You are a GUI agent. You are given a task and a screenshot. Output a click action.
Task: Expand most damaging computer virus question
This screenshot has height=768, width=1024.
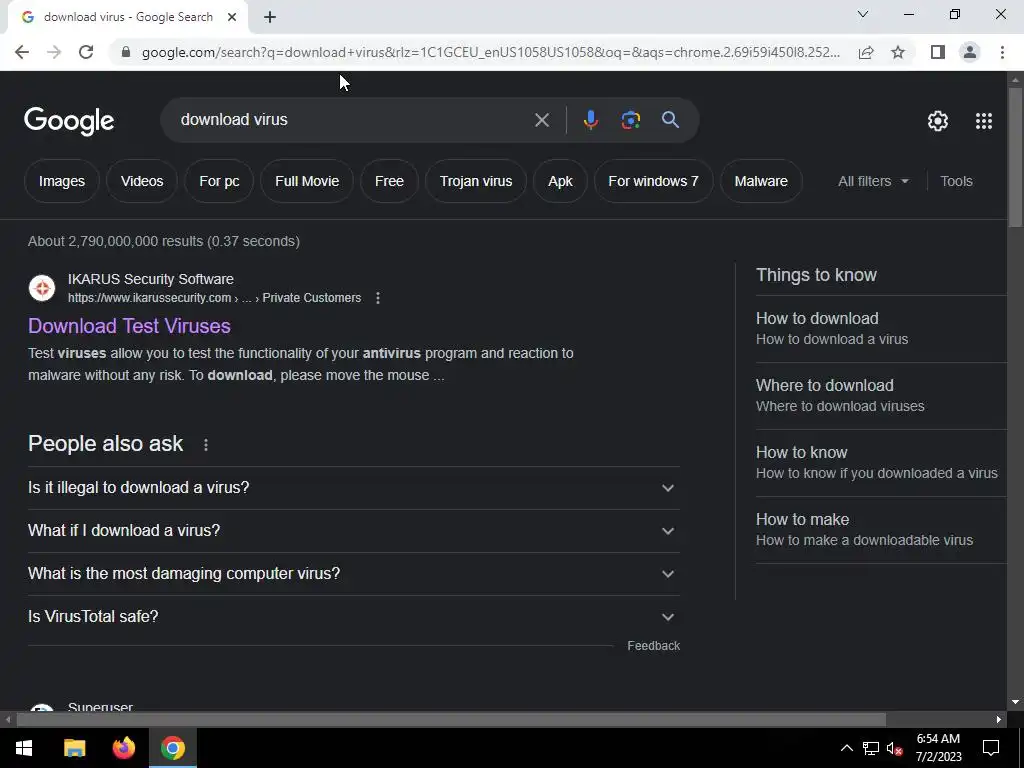[354, 574]
